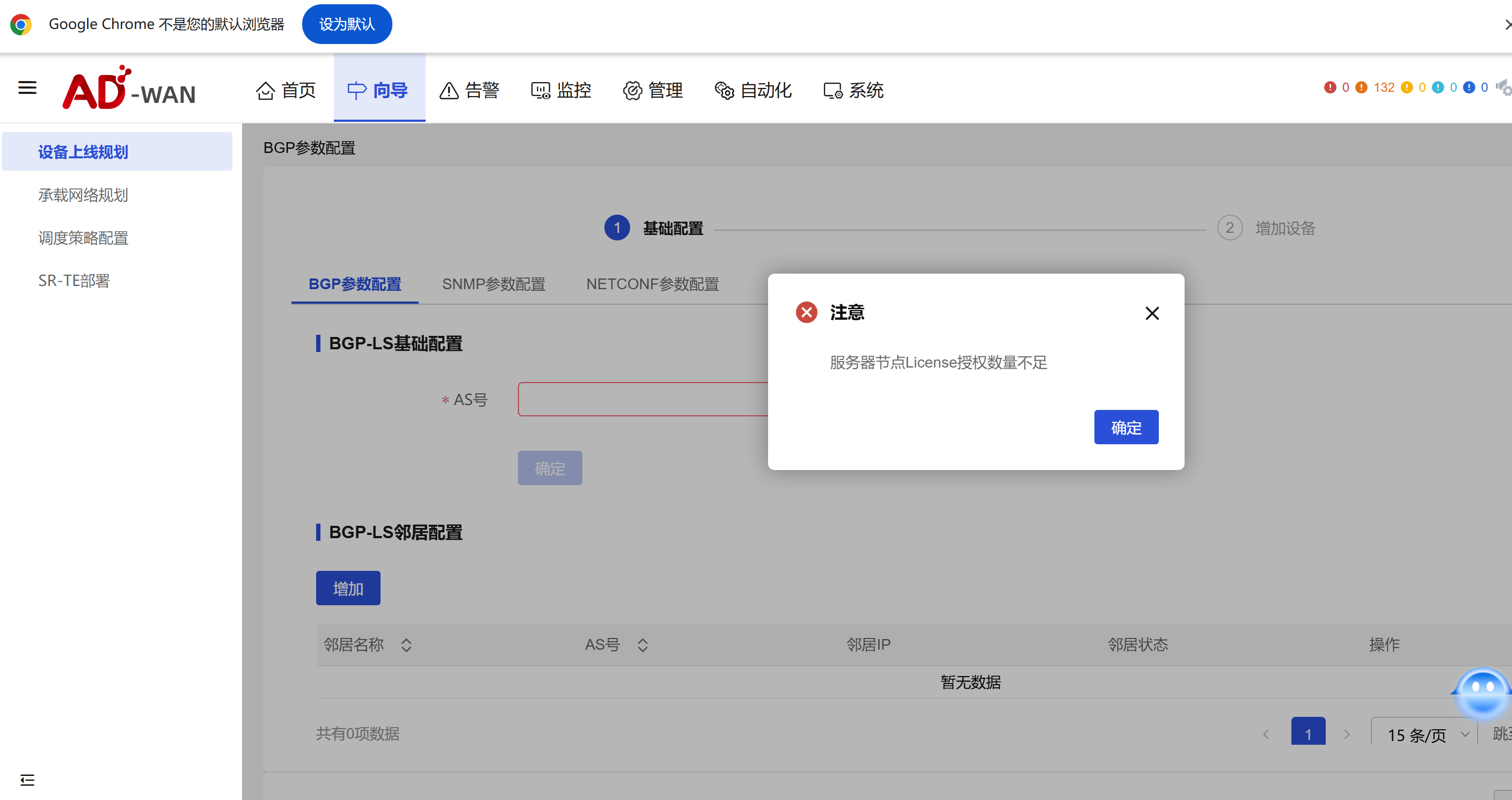Collapse the sidebar with the bottom-left icon

[27, 780]
